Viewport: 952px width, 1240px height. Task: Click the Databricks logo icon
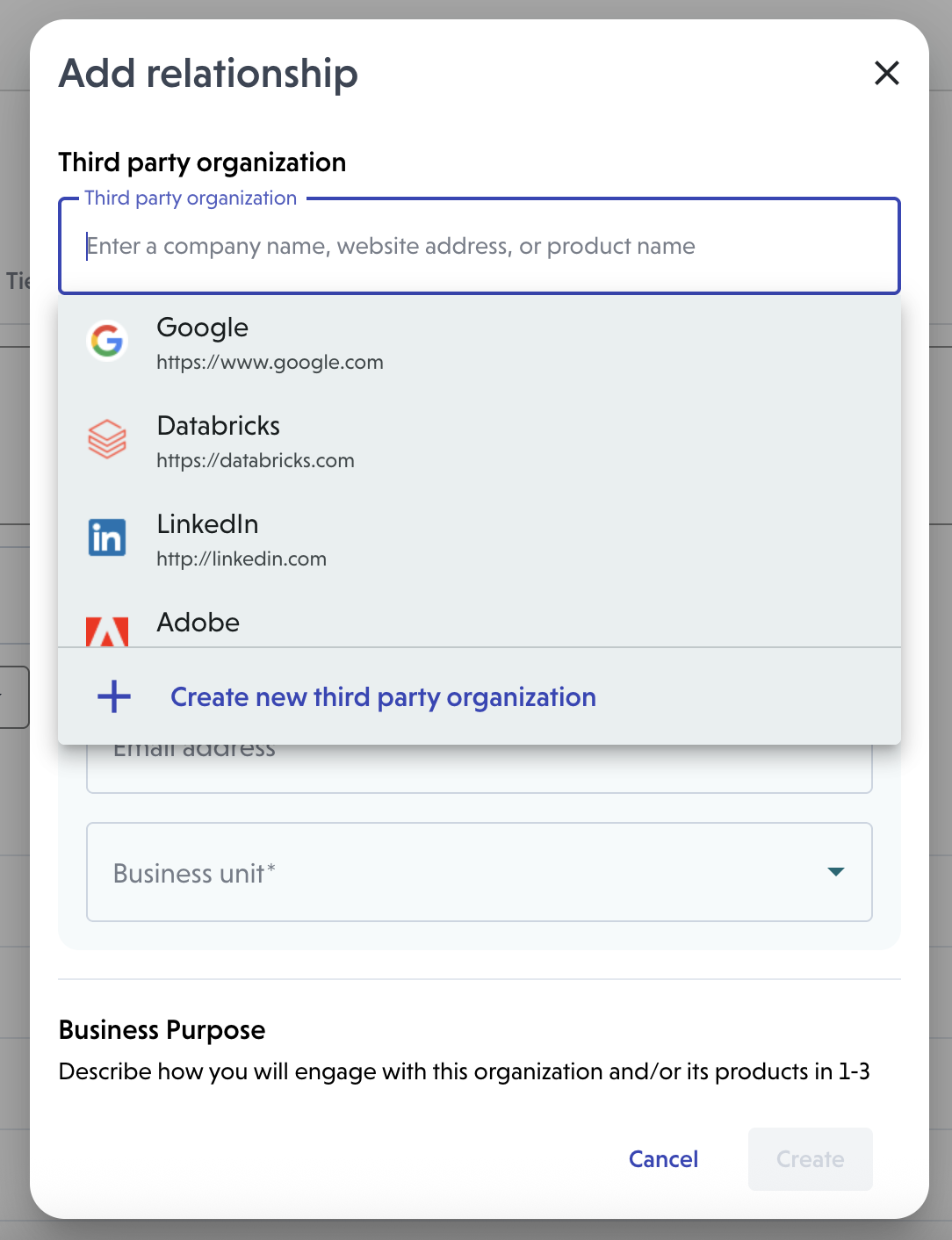pyautogui.click(x=107, y=439)
